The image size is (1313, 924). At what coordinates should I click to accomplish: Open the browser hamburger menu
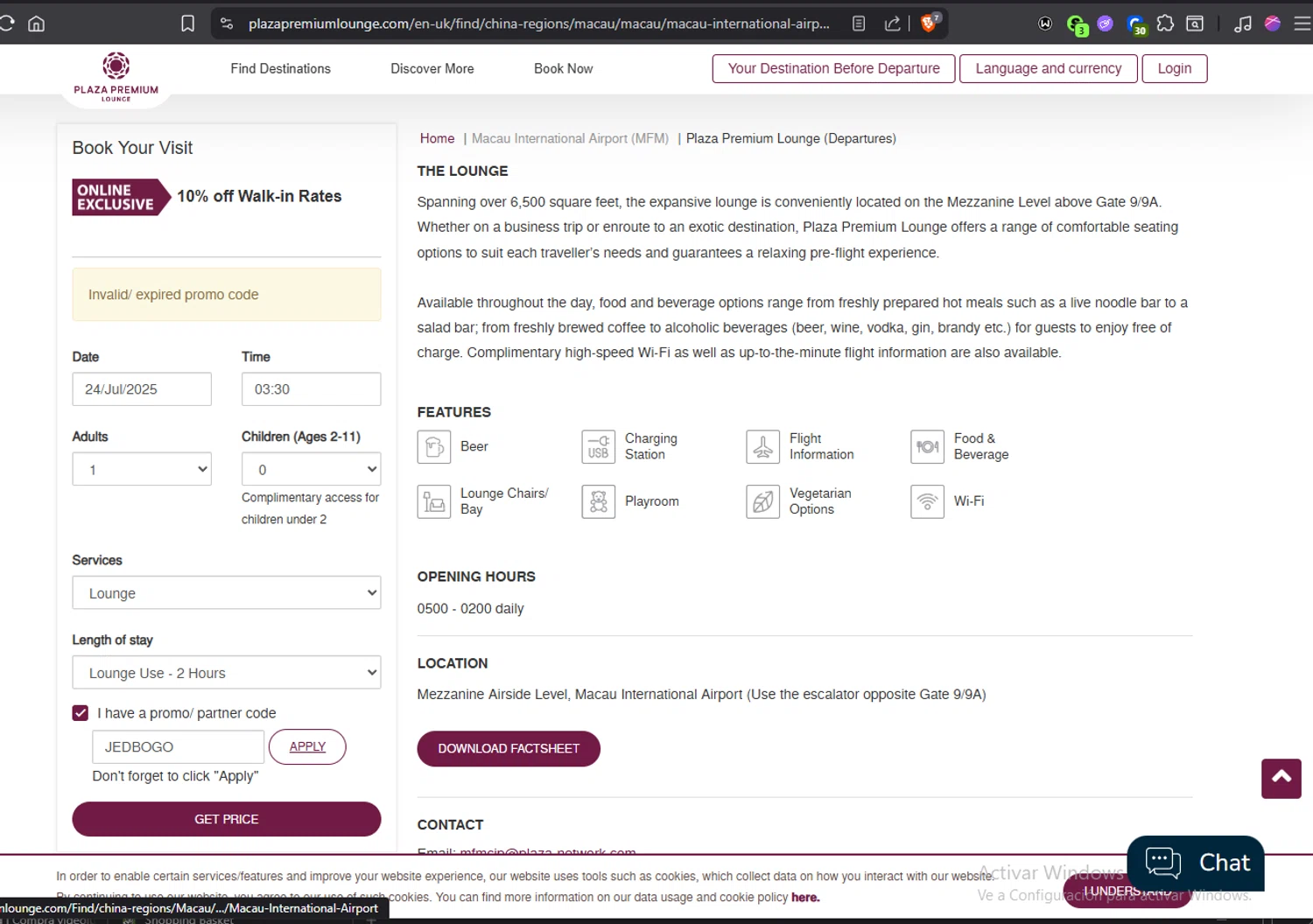pyautogui.click(x=1302, y=24)
